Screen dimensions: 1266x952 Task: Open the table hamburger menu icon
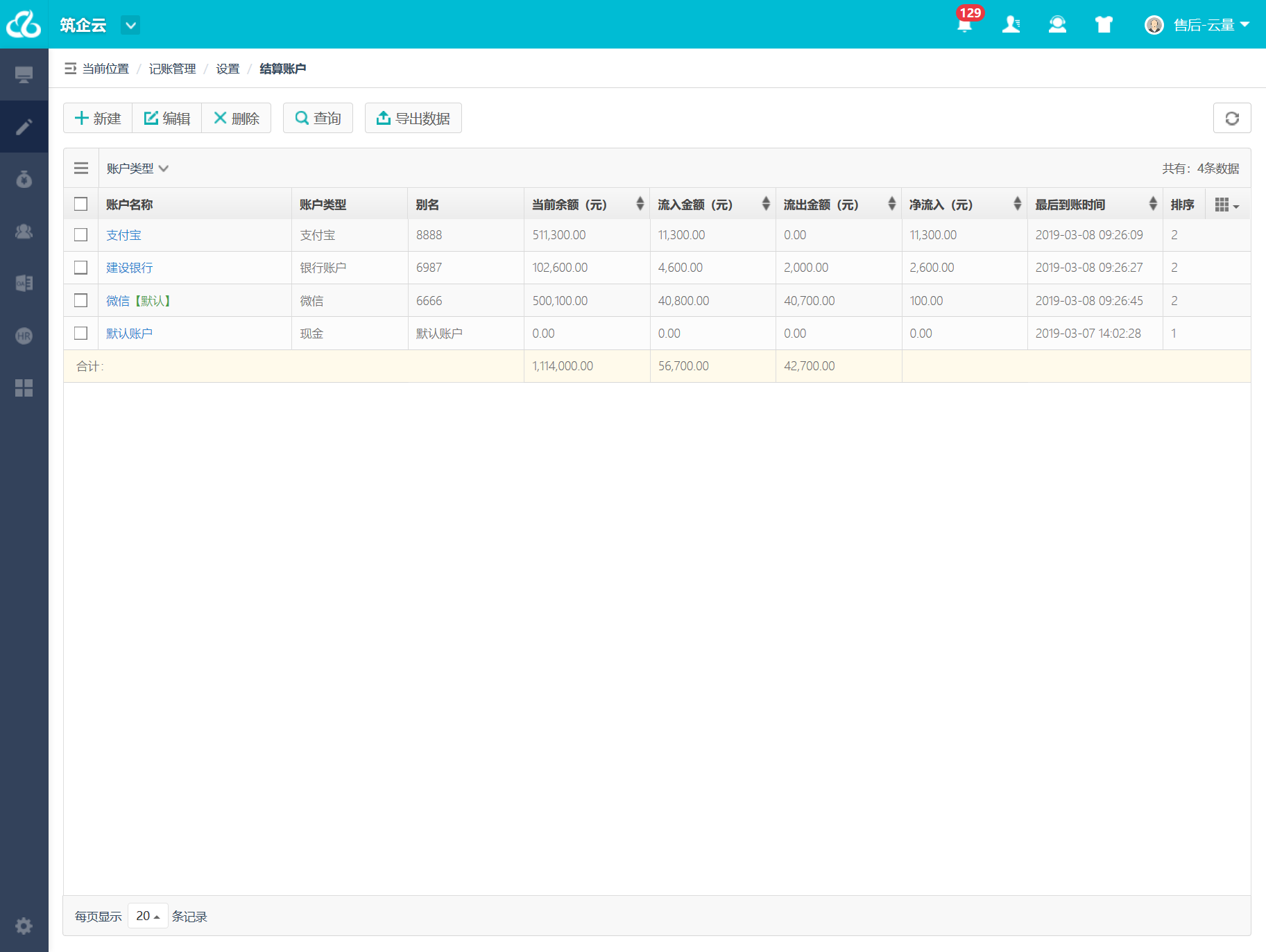point(81,168)
